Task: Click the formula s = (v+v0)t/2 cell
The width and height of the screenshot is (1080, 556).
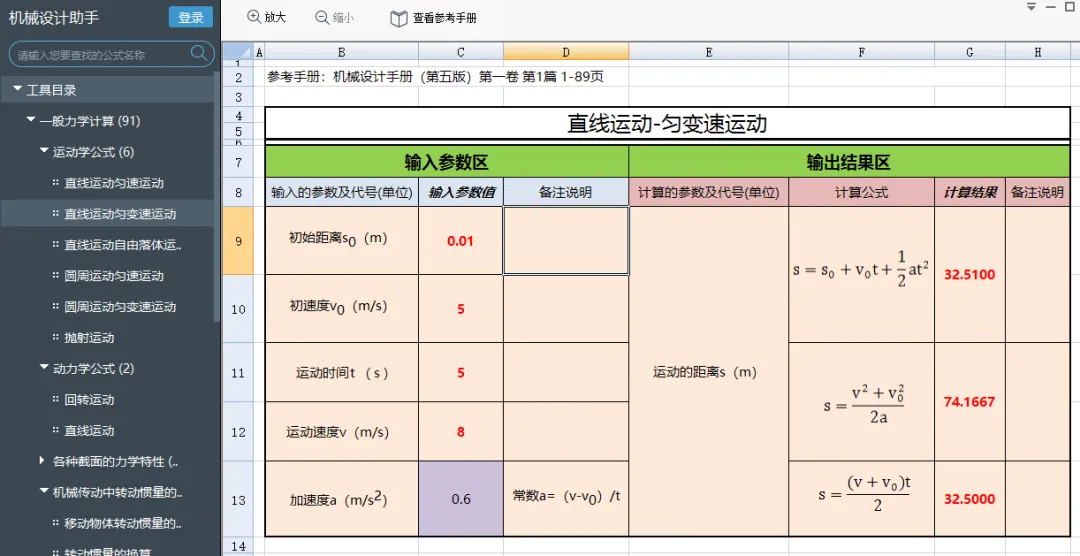Action: (x=862, y=499)
